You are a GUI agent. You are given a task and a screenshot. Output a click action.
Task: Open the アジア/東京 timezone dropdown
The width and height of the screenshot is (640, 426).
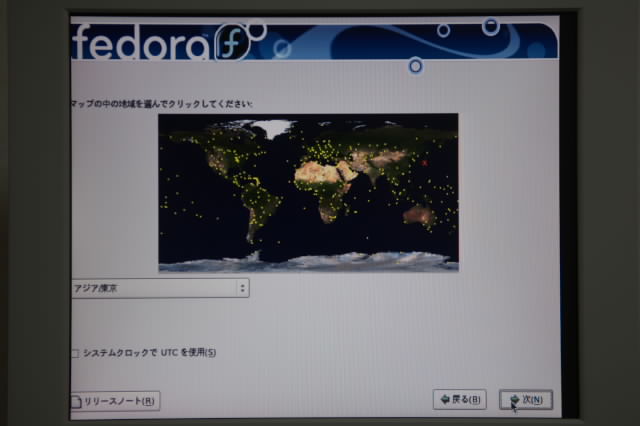pos(160,288)
